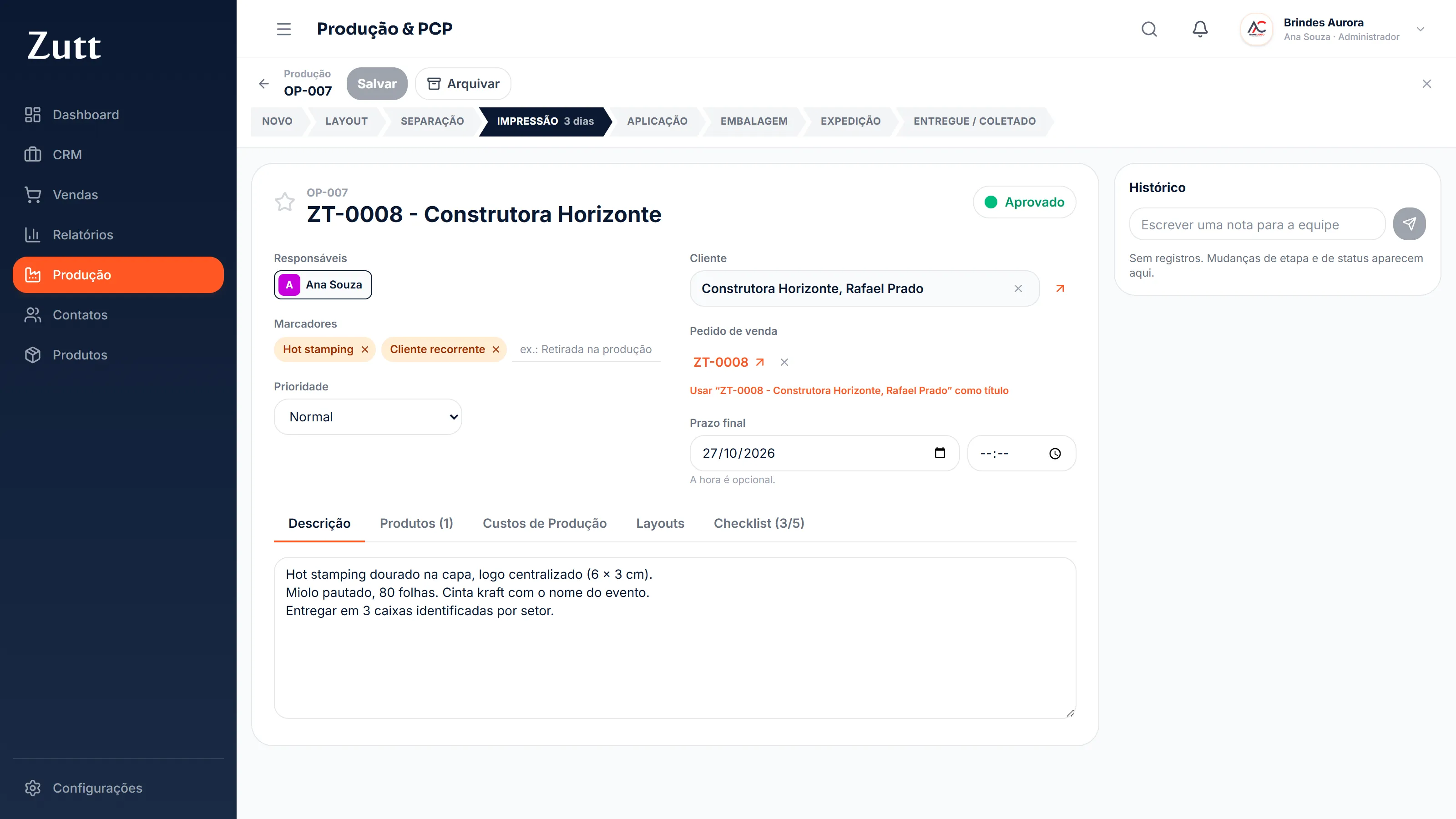Switch to the Custos de Produção tab
Viewport: 1456px width, 819px height.
pos(544,523)
